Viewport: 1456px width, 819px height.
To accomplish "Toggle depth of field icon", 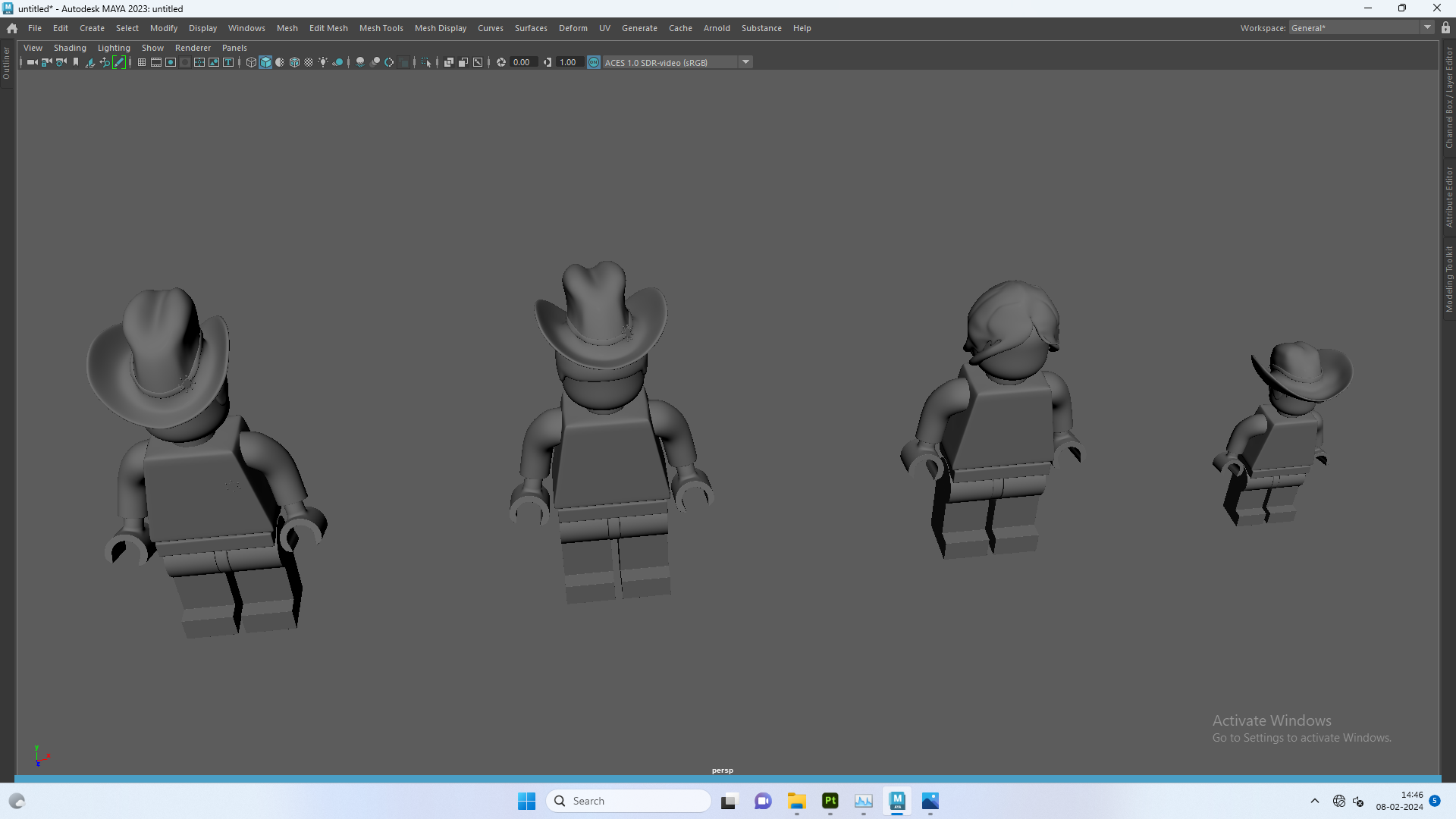I will coord(404,62).
